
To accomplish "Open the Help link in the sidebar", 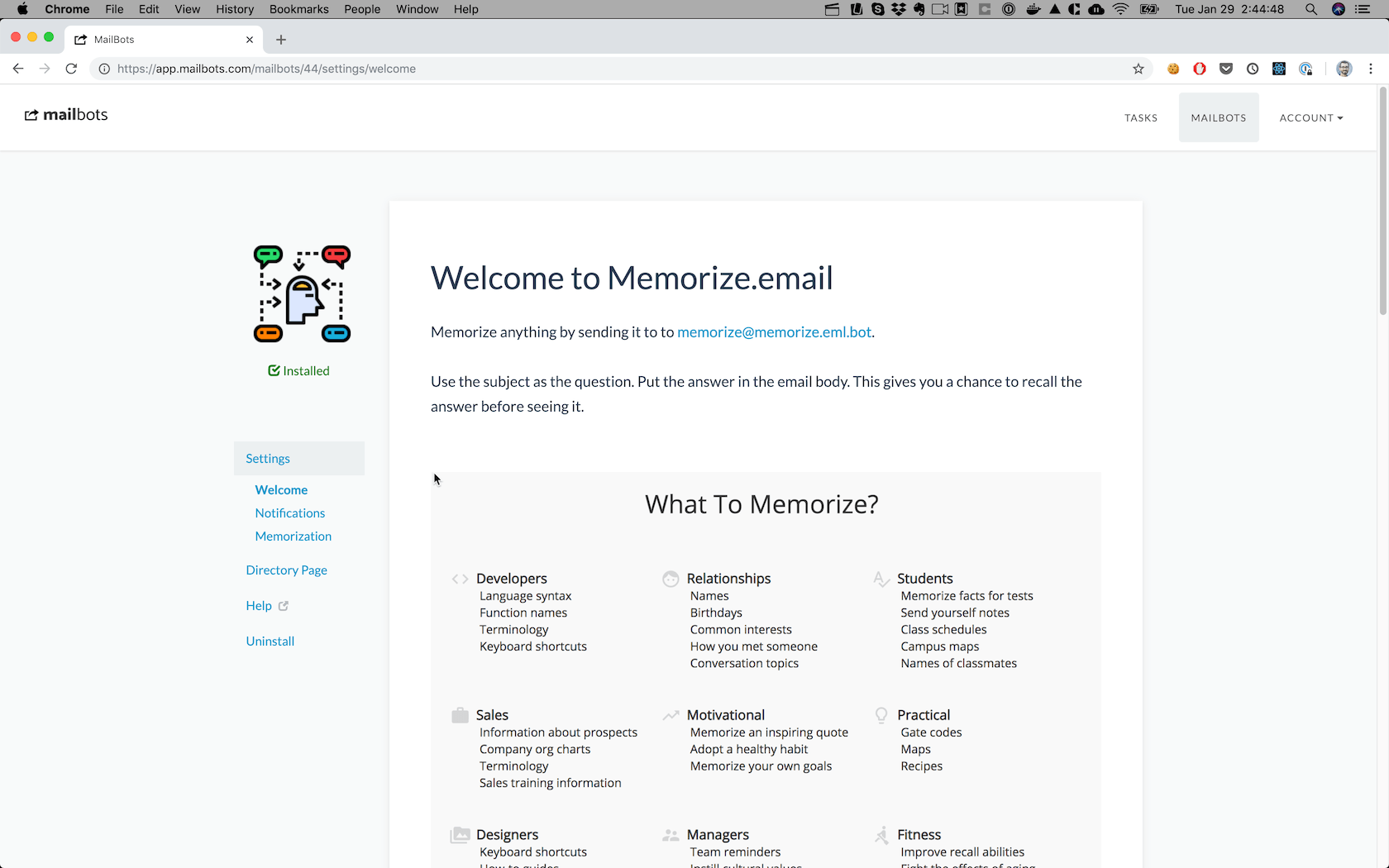I will pos(259,606).
